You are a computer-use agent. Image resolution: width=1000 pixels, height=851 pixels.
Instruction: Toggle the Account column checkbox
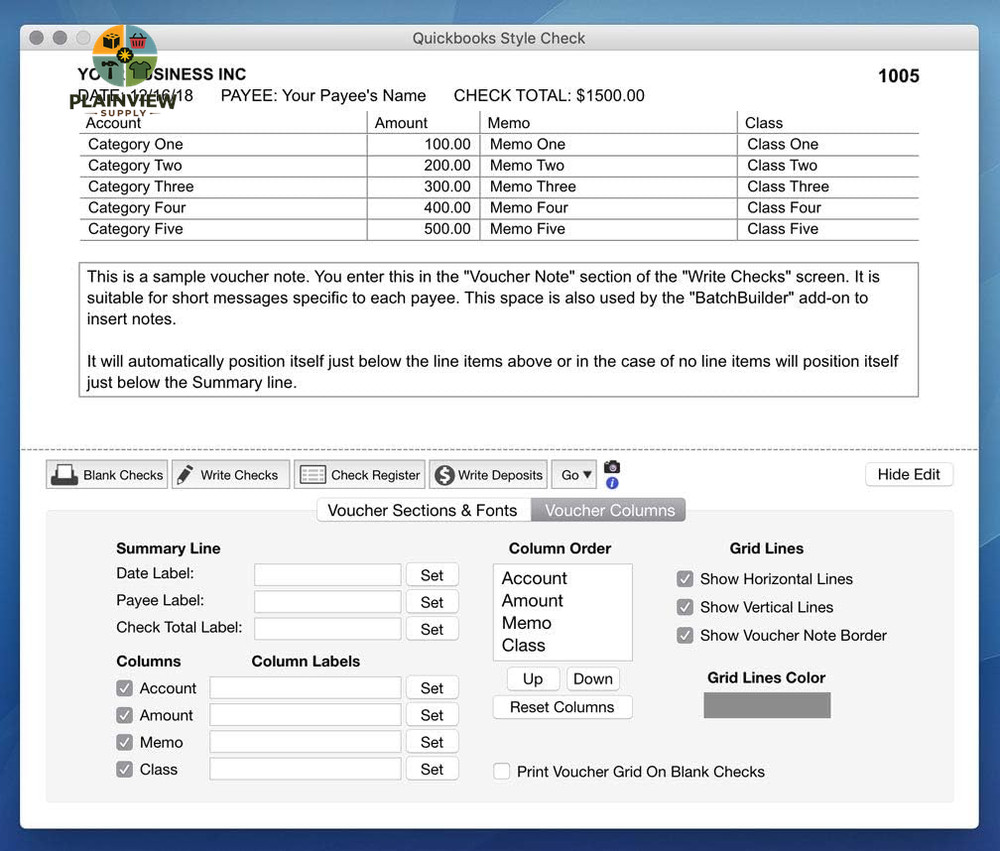coord(125,688)
